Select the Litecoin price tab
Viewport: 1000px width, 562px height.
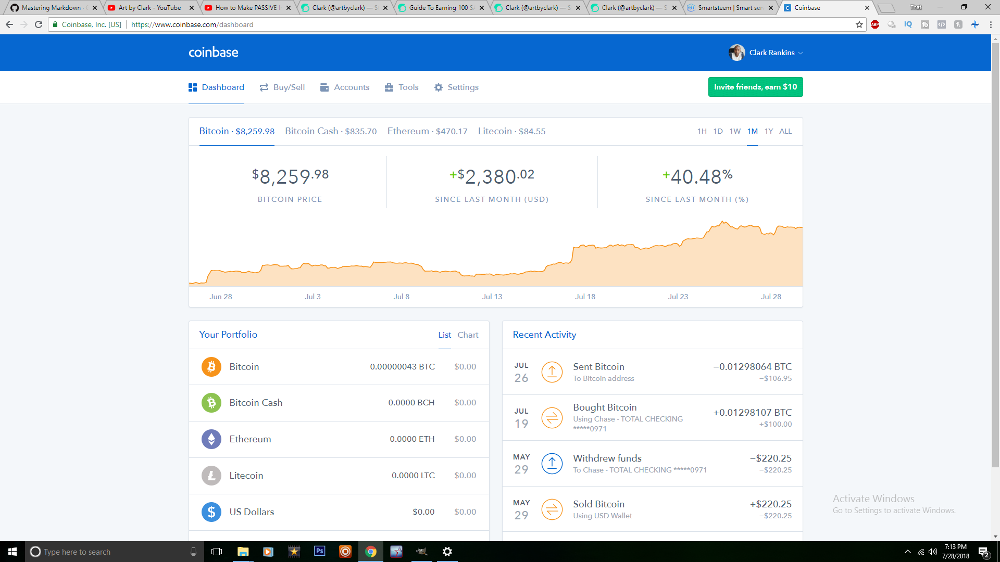click(511, 131)
